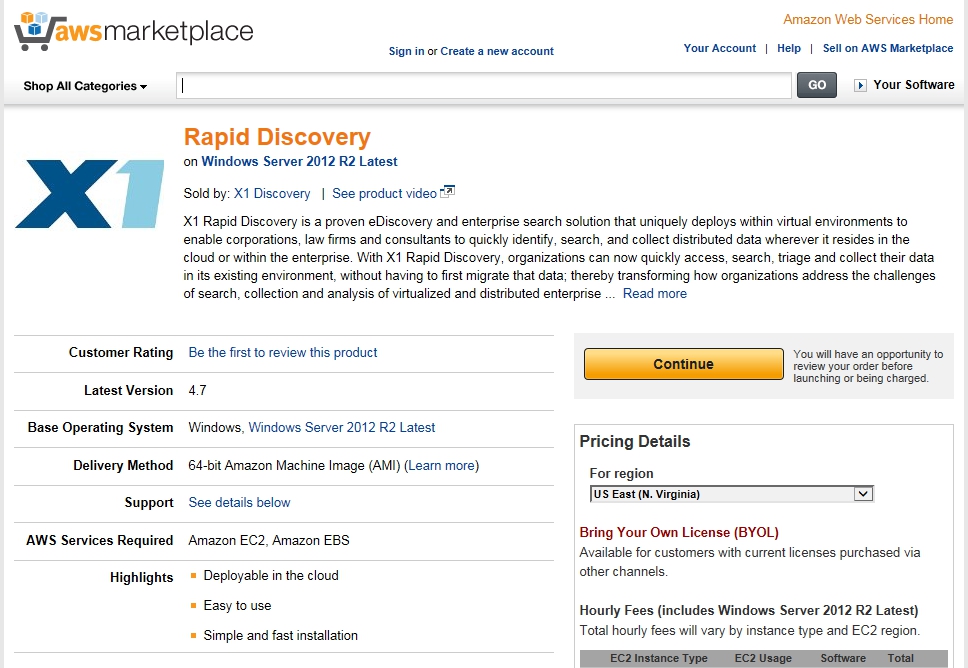This screenshot has height=668, width=968.
Task: Click the X1 product logo image
Action: (x=90, y=194)
